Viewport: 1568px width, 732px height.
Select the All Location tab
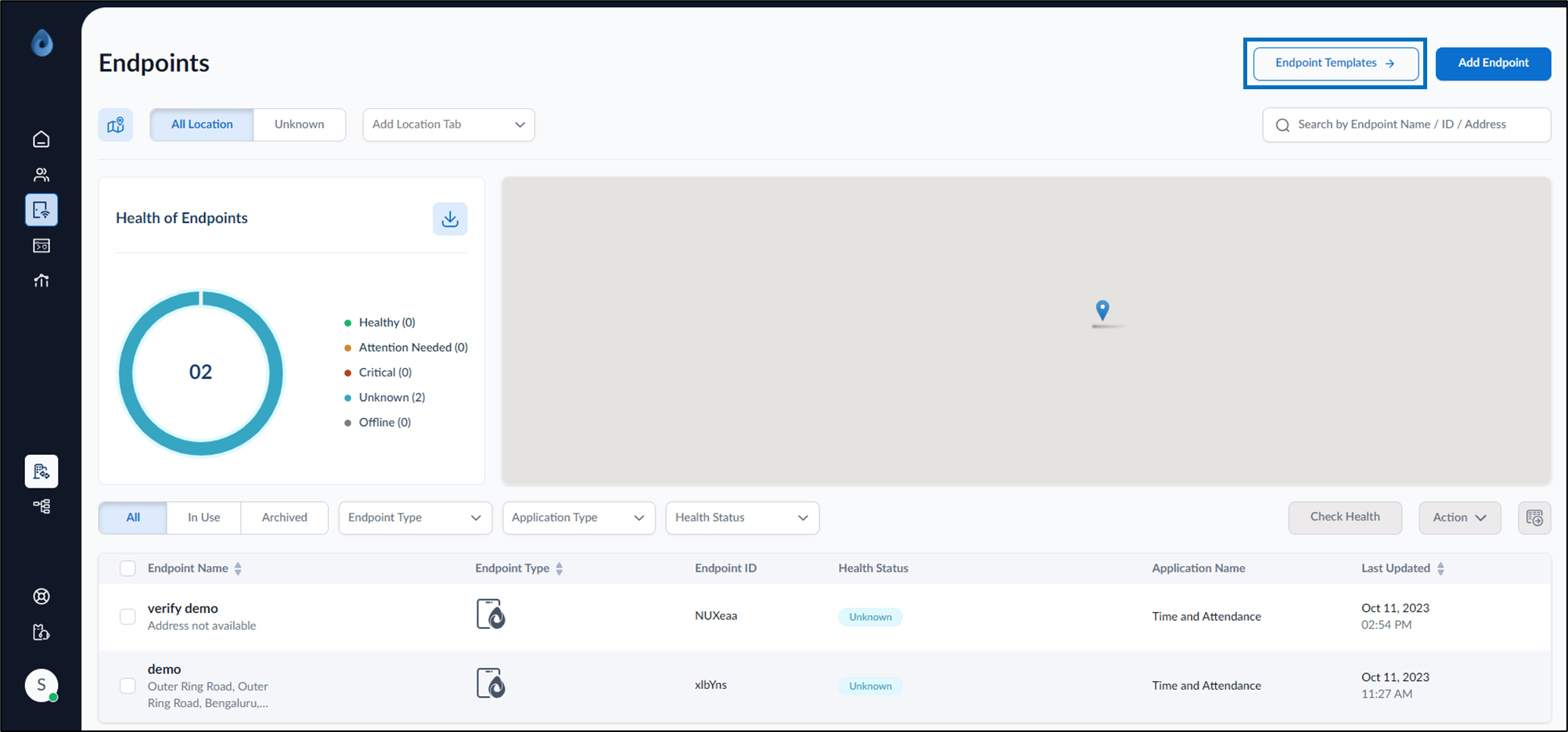click(202, 124)
